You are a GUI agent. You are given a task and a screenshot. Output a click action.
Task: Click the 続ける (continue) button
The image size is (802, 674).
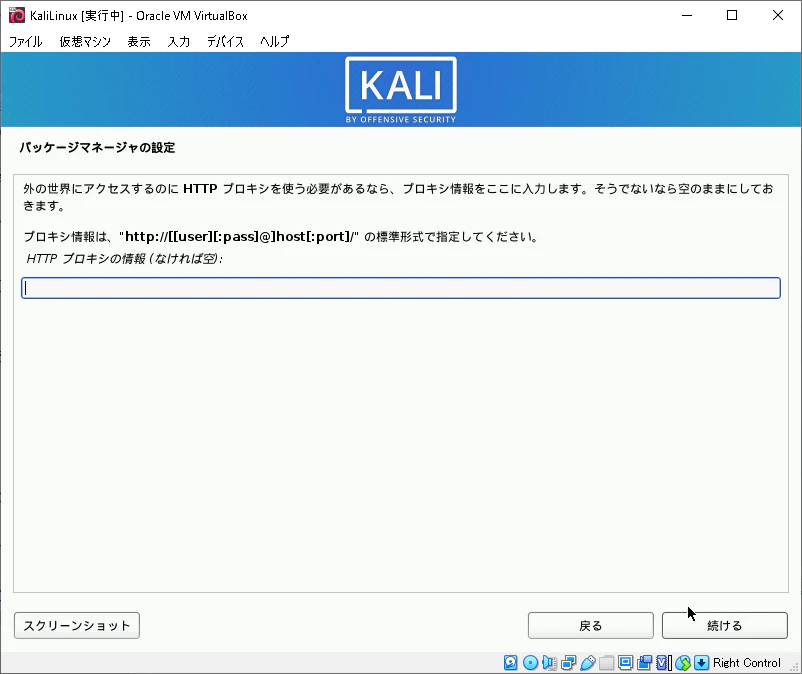pos(724,625)
